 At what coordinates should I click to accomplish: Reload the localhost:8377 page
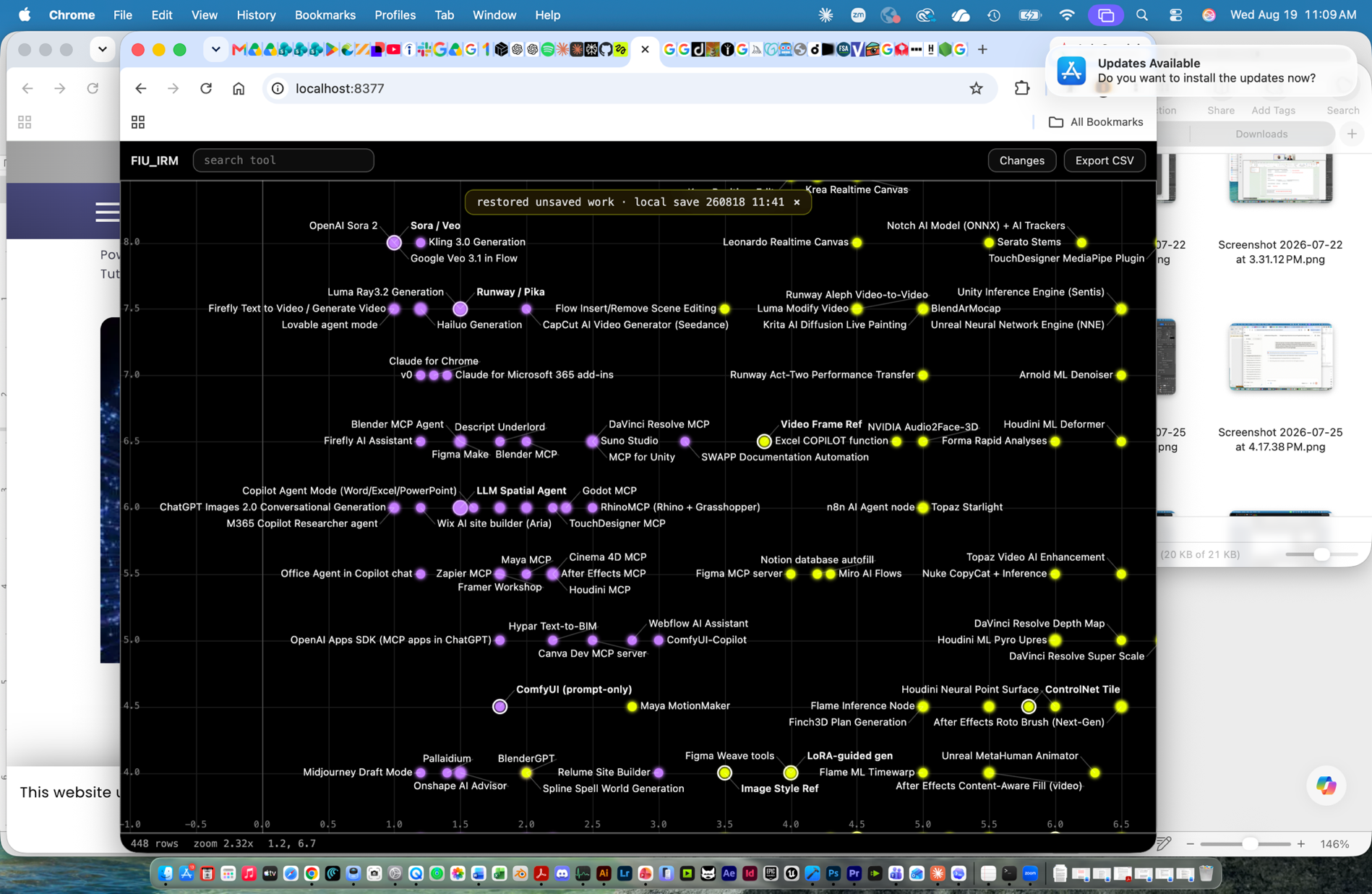(x=206, y=88)
